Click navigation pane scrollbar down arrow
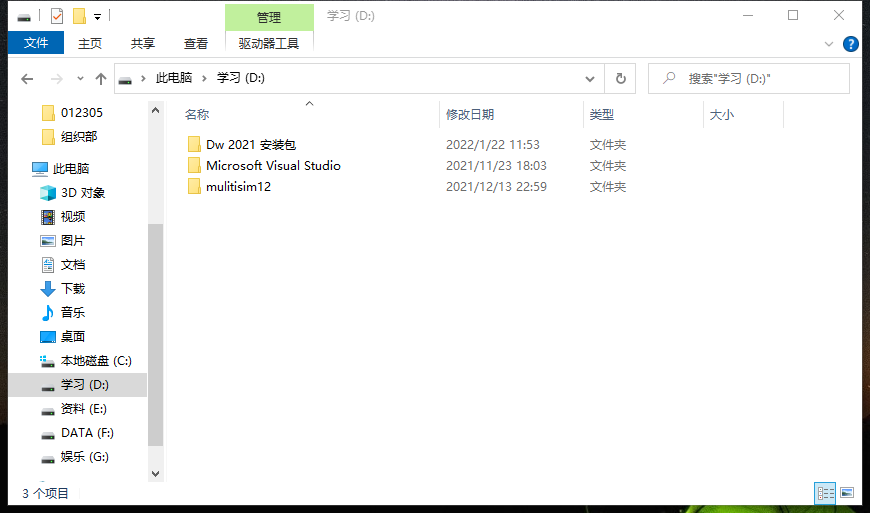870x513 pixels. pos(156,474)
